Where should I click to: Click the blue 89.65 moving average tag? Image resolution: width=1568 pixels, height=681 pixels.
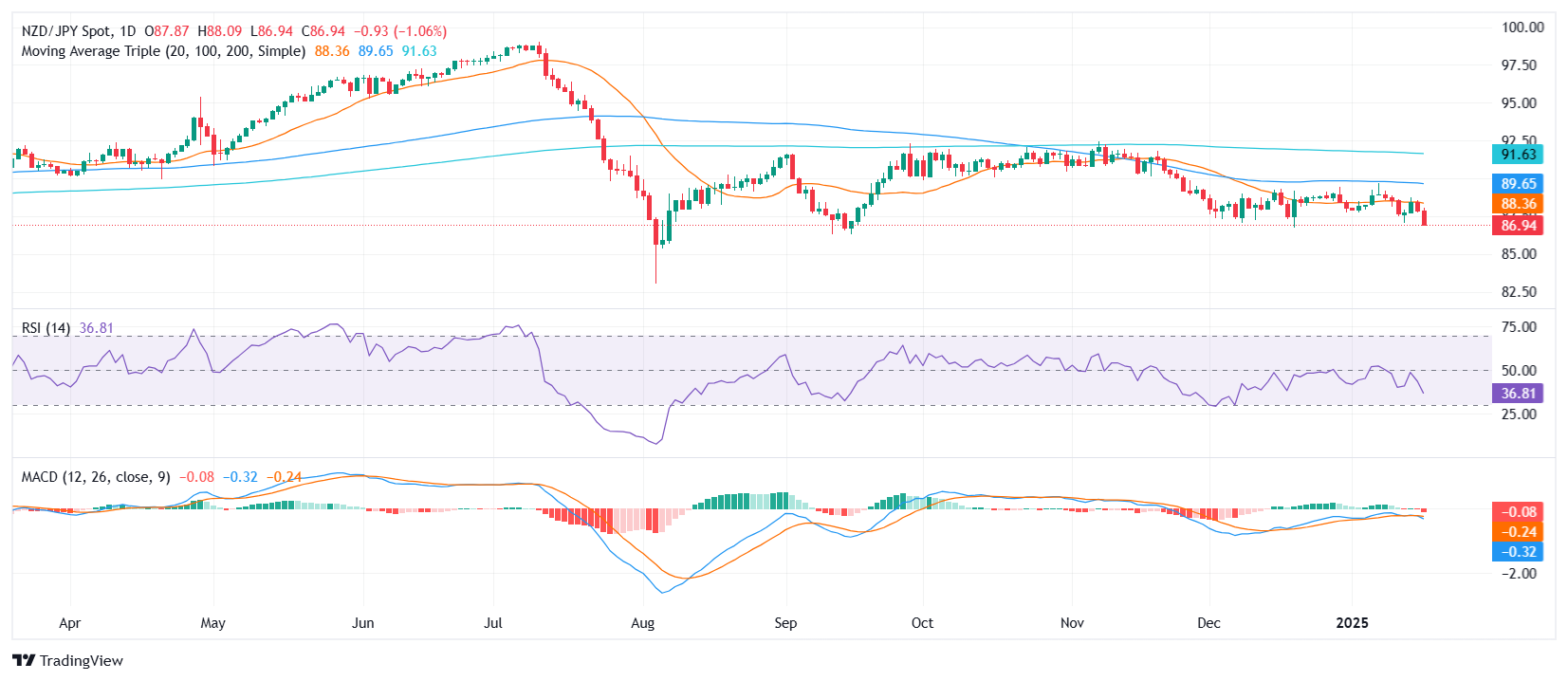1518,184
